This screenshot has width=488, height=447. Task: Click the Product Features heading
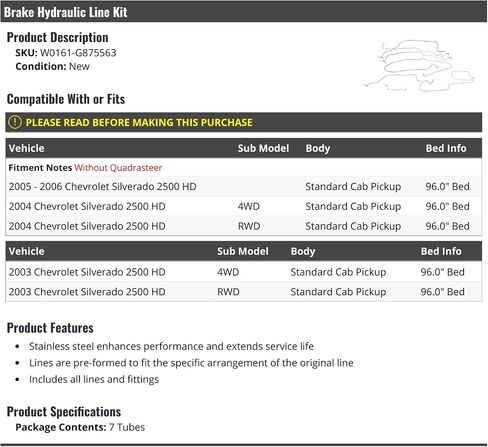(50, 328)
